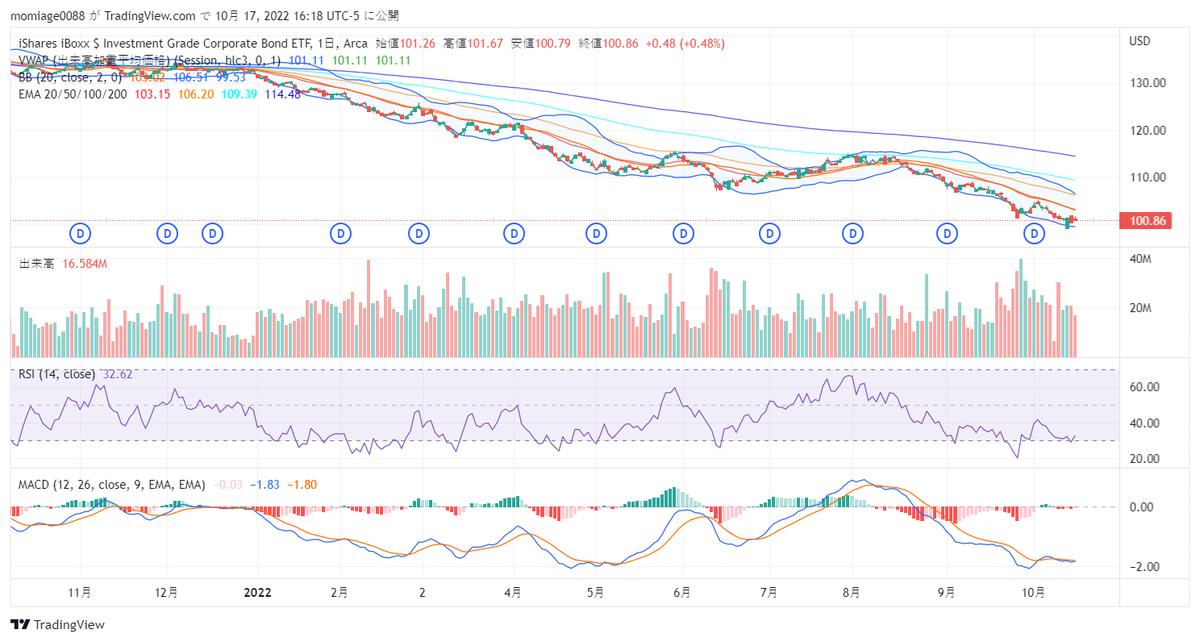1200x642 pixels.
Task: Click the MACD (12, 26, close, 9) label
Action: [112, 484]
